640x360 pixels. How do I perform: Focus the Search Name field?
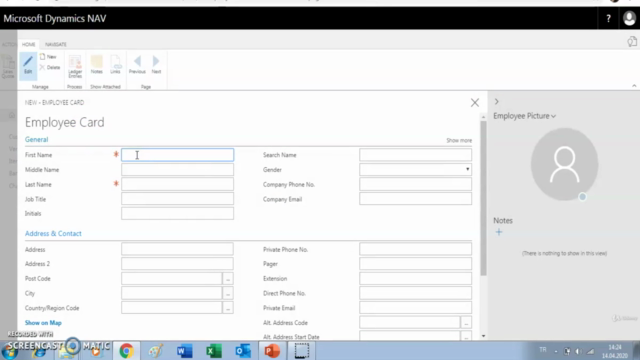pos(416,155)
